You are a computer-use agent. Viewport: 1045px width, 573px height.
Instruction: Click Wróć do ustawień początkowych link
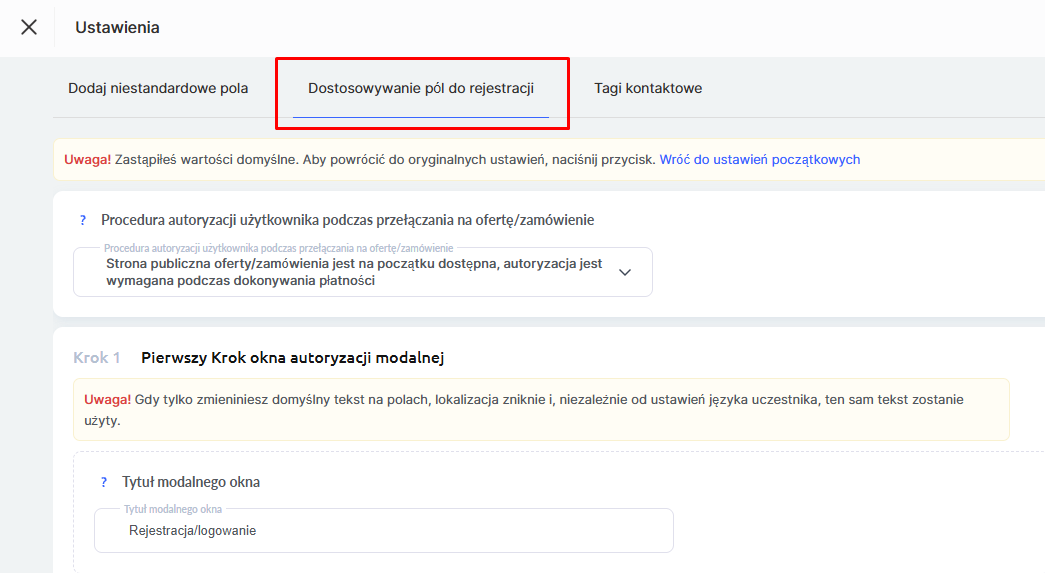[760, 159]
